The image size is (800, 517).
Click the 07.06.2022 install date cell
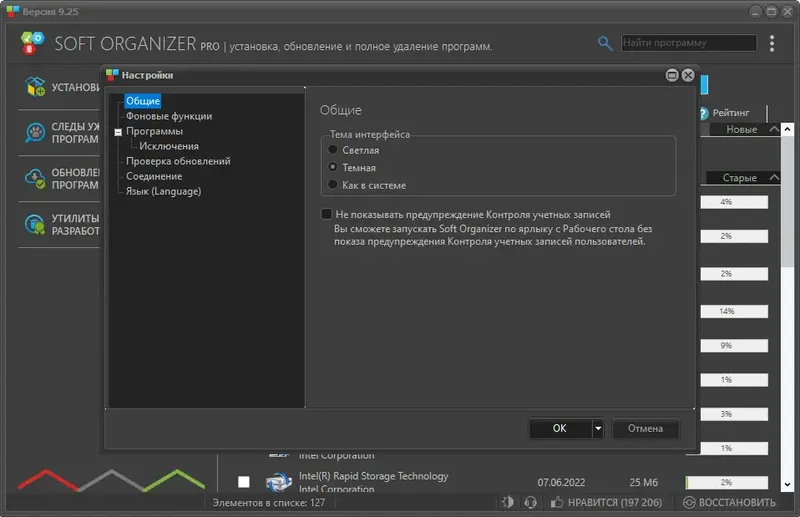(x=561, y=482)
